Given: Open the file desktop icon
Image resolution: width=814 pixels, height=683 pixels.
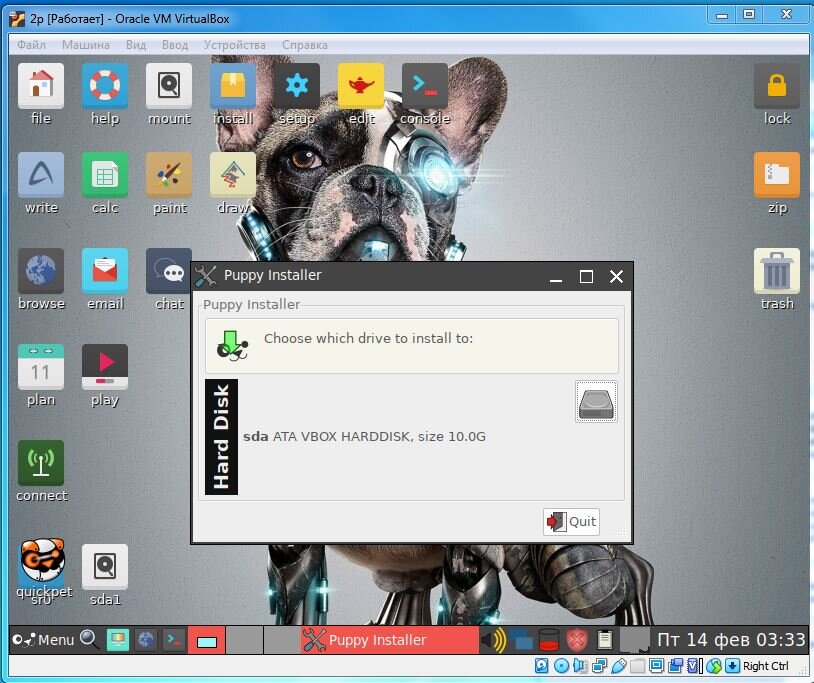Looking at the screenshot, I should point(41,86).
